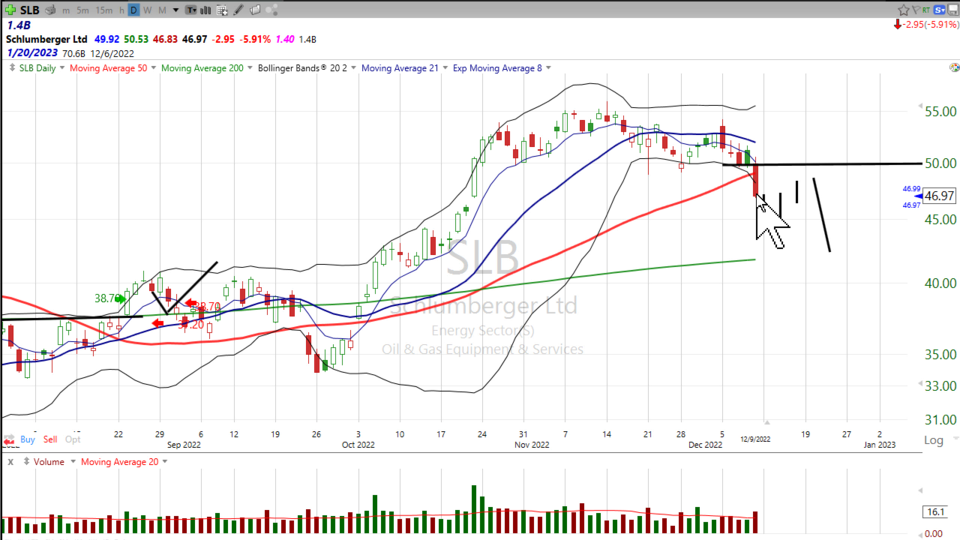960x540 pixels.
Task: Select the 1-minute 'm' time frame
Action: tap(66, 10)
